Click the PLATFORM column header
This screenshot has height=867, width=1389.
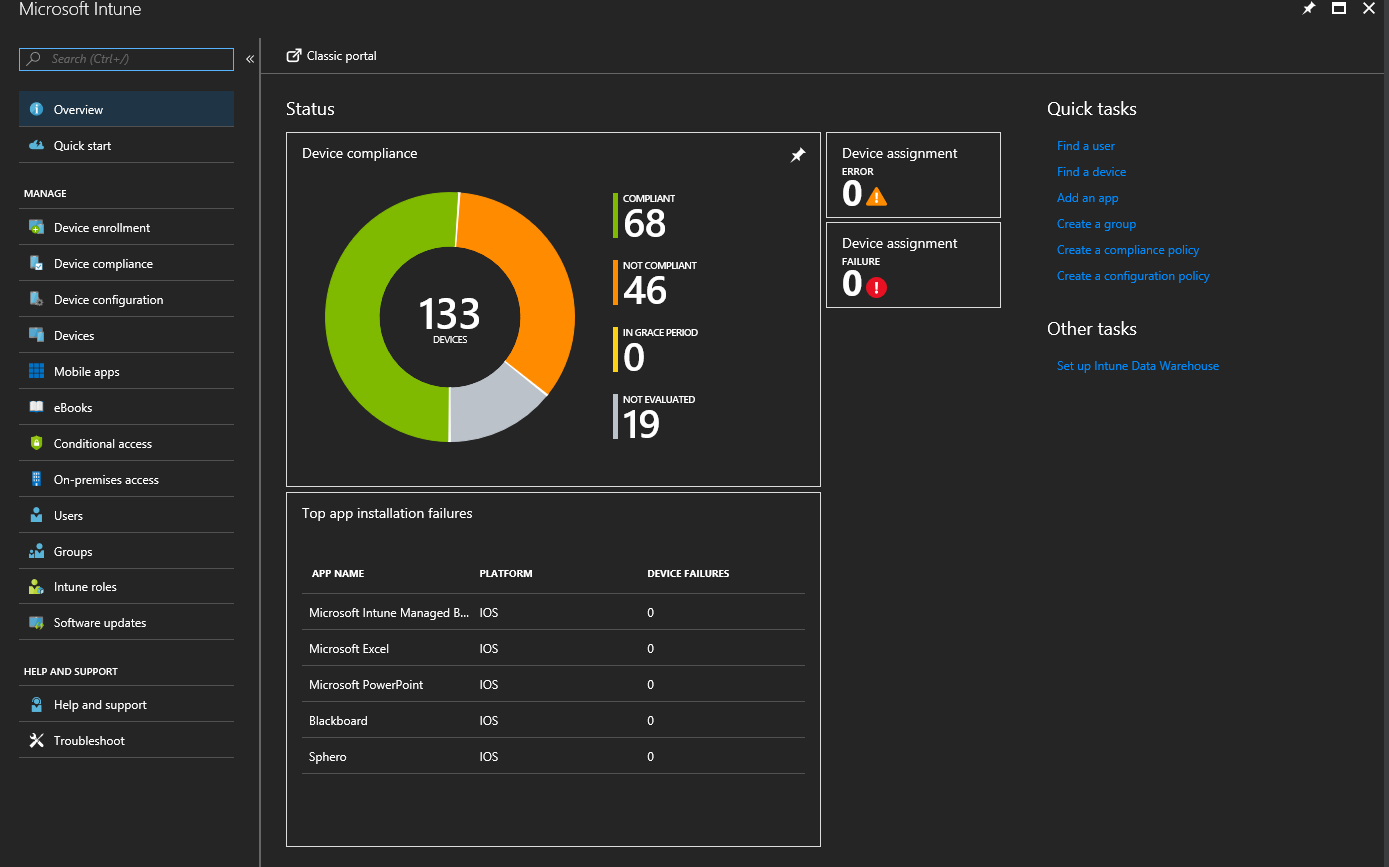506,574
